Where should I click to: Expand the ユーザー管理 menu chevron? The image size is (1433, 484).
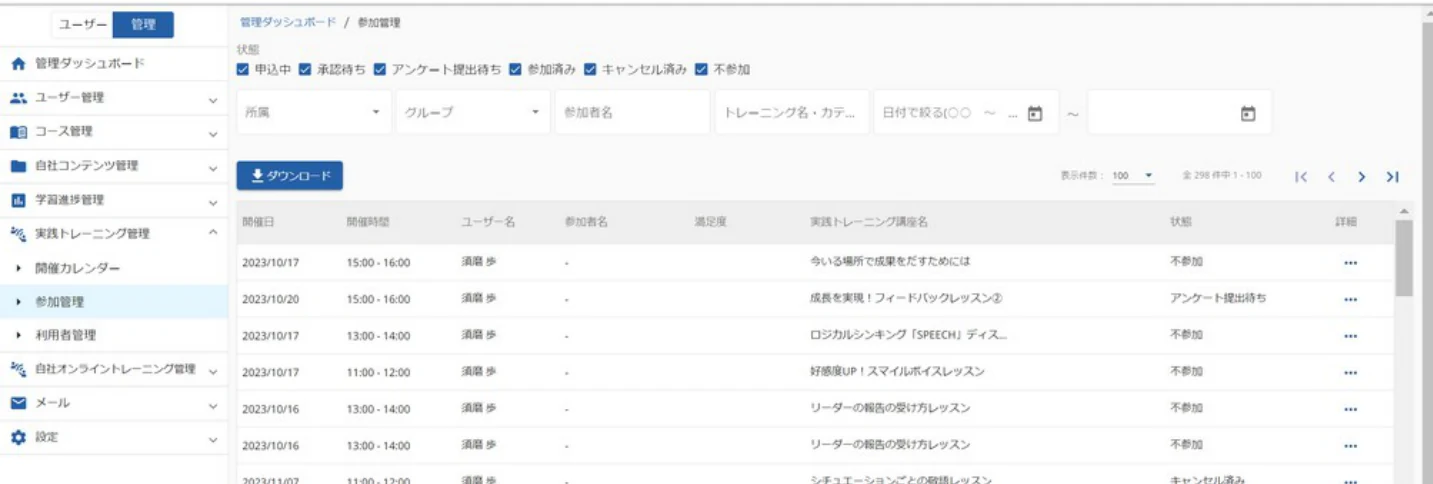click(x=213, y=100)
